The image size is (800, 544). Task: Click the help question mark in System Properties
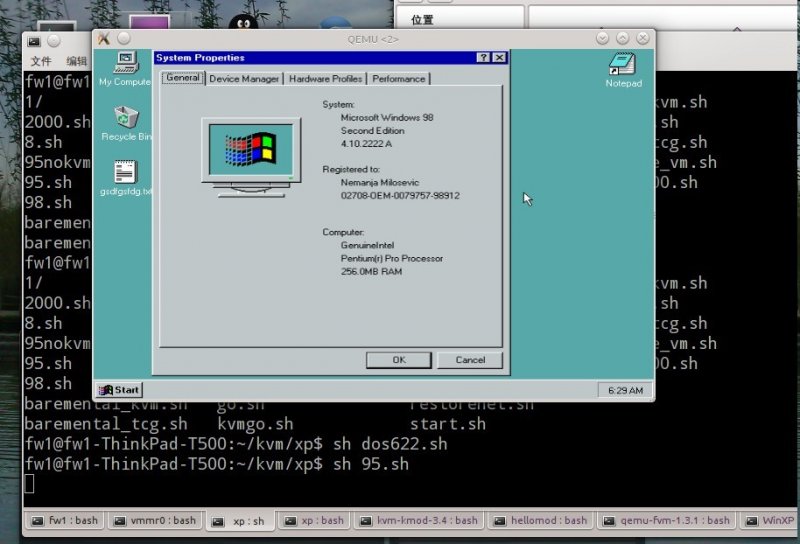point(483,58)
